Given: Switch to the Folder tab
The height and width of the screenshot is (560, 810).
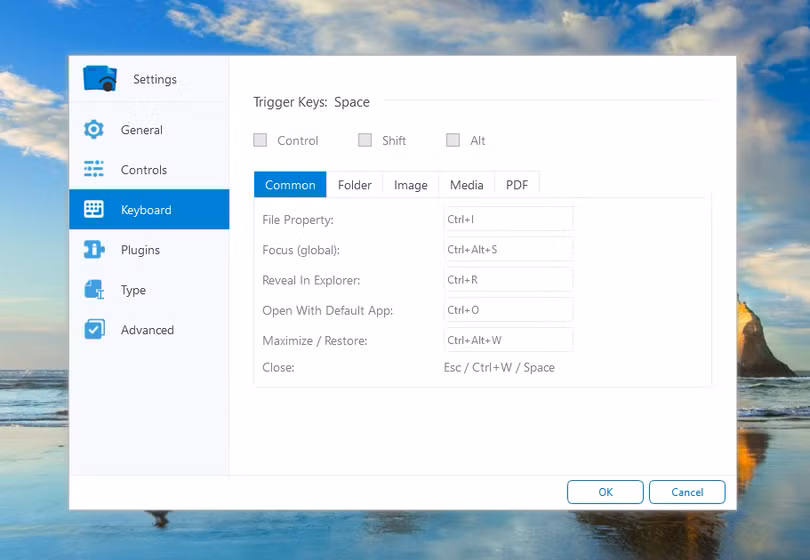Looking at the screenshot, I should pyautogui.click(x=355, y=185).
